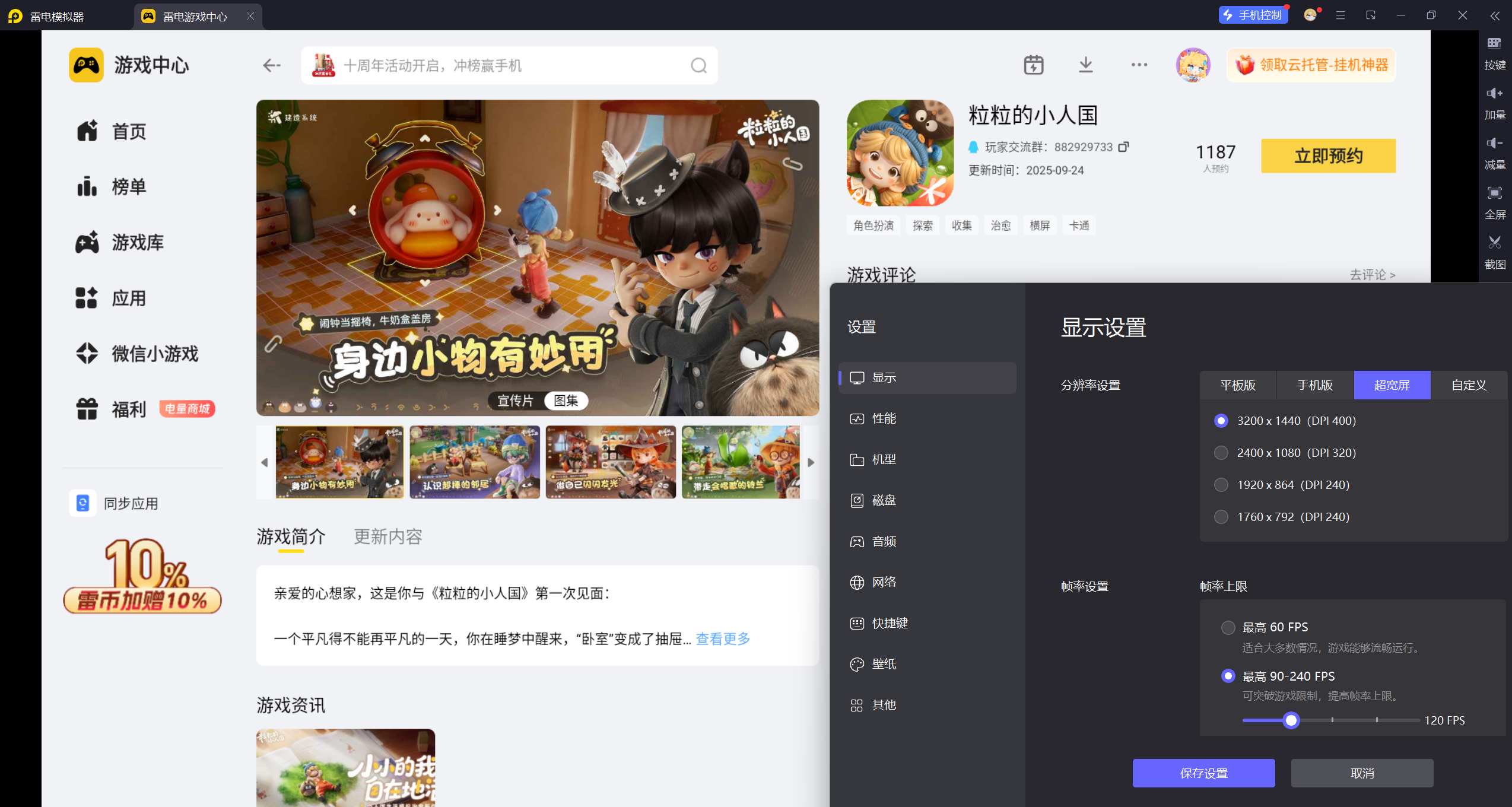Open the calendar check-in icon
Viewport: 1512px width, 807px height.
coord(1033,65)
